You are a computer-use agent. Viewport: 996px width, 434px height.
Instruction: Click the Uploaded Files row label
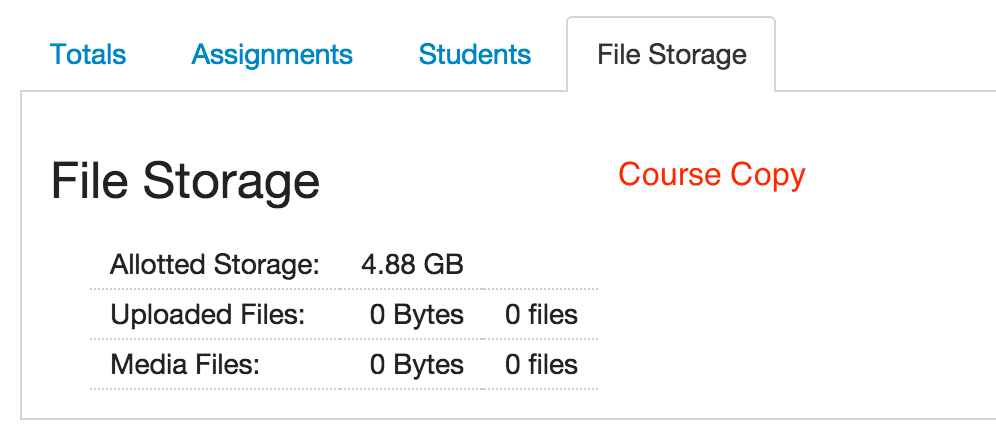[x=207, y=315]
